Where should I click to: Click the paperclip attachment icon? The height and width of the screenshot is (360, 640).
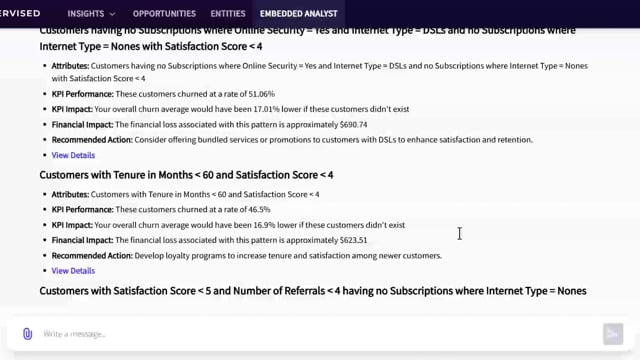click(x=27, y=334)
